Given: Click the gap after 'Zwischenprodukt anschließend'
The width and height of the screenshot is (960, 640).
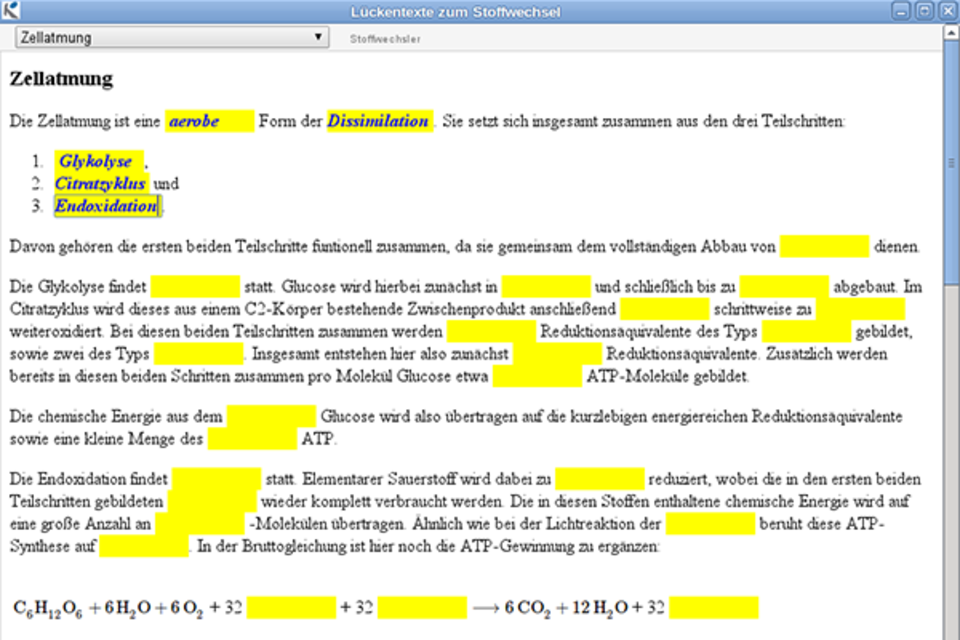Looking at the screenshot, I should point(665,309).
